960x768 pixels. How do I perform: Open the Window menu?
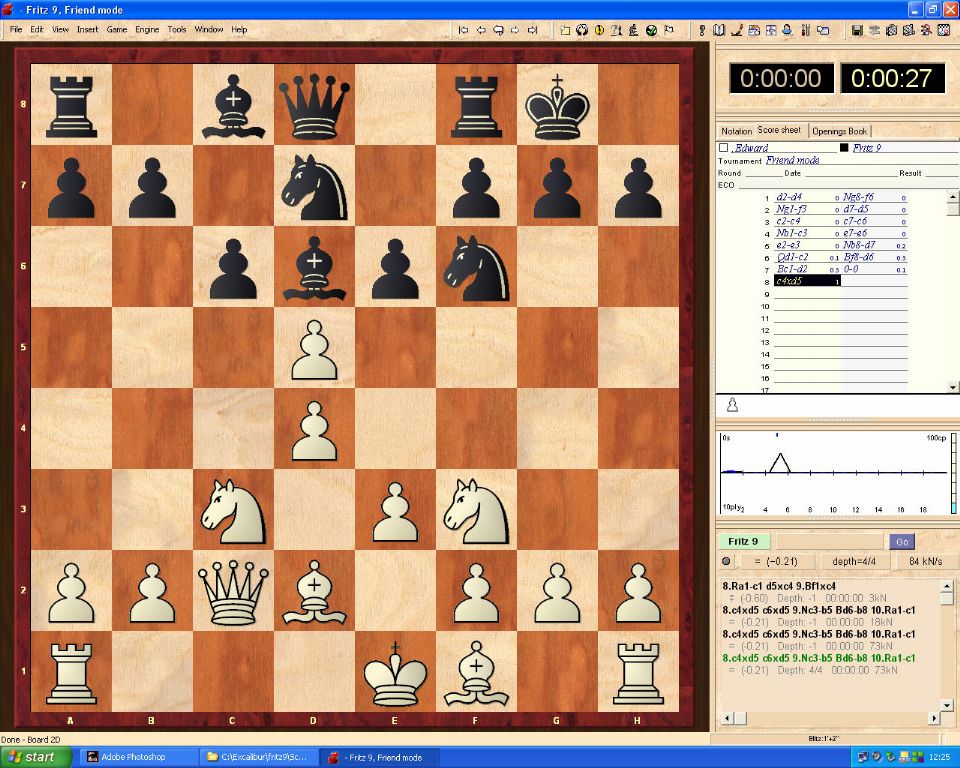209,29
